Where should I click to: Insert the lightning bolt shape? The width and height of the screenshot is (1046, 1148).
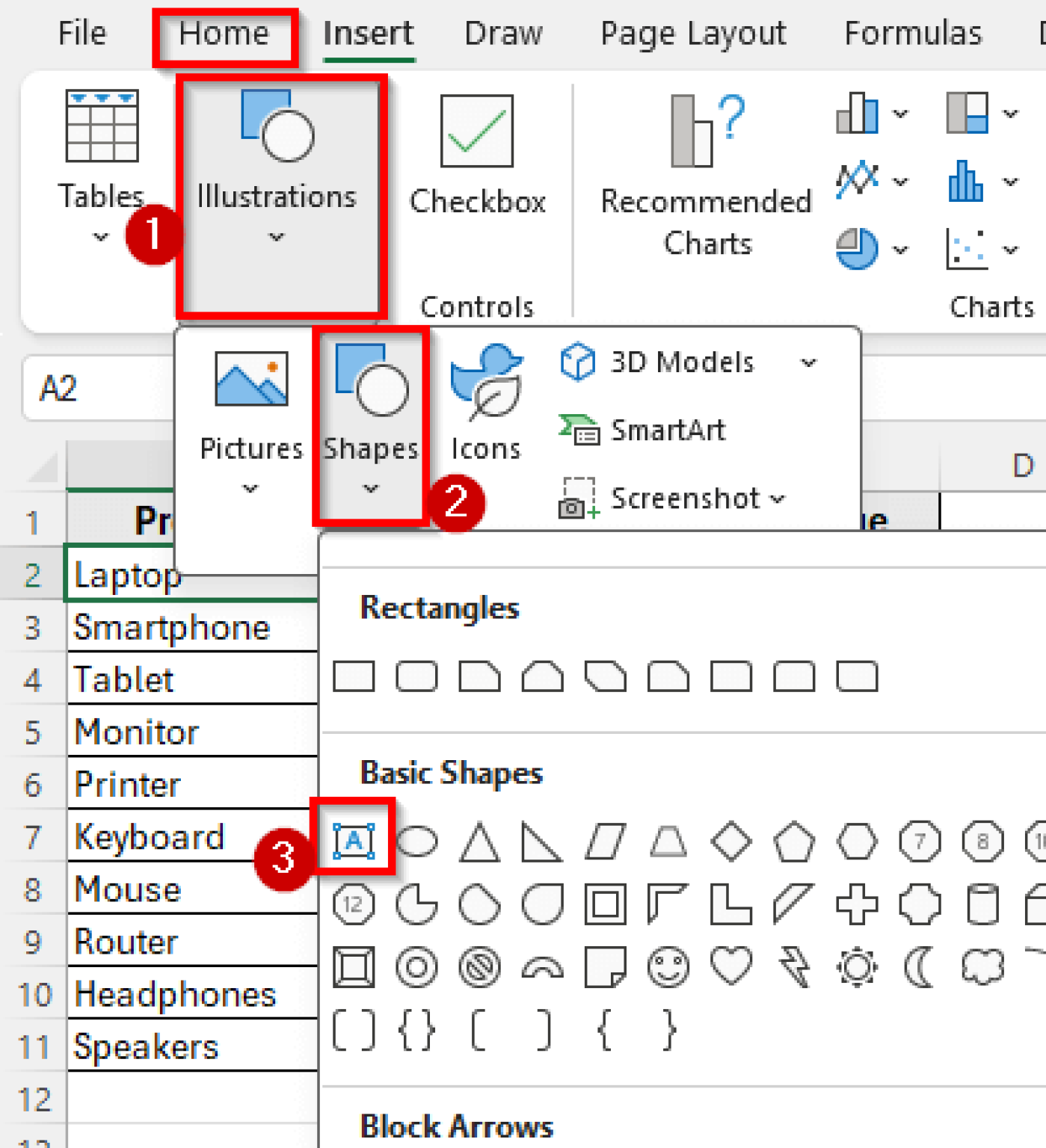pyautogui.click(x=794, y=966)
